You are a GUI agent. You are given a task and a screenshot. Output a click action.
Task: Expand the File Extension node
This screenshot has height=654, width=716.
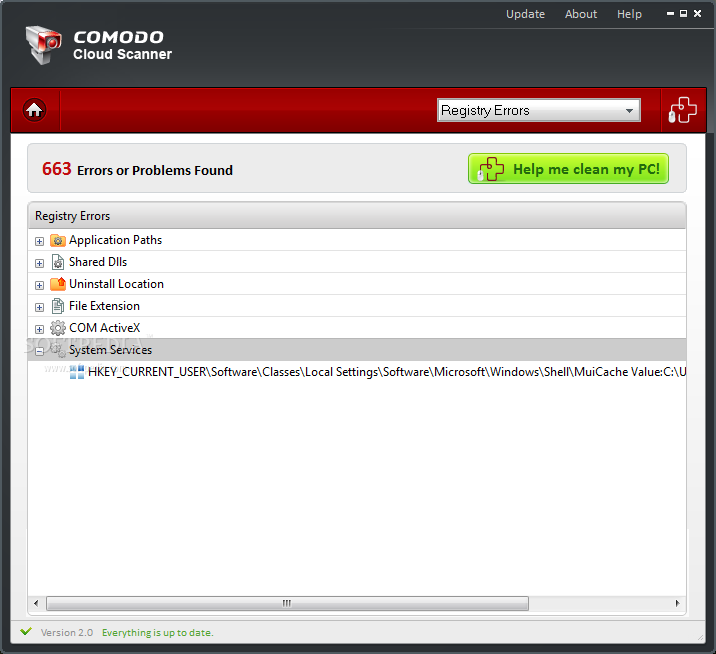tap(40, 307)
